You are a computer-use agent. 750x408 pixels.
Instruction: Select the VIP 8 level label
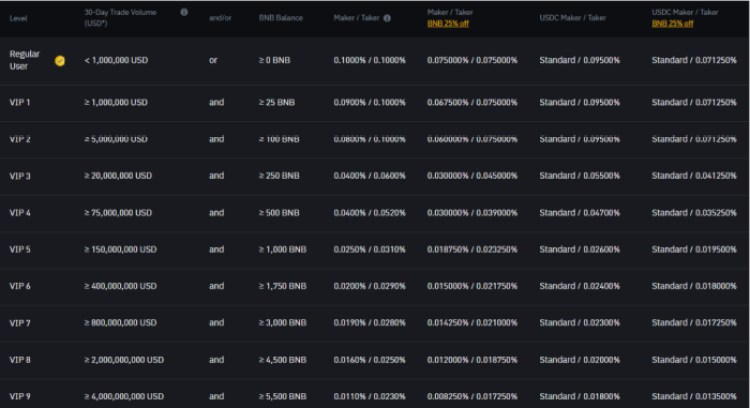click(x=20, y=360)
